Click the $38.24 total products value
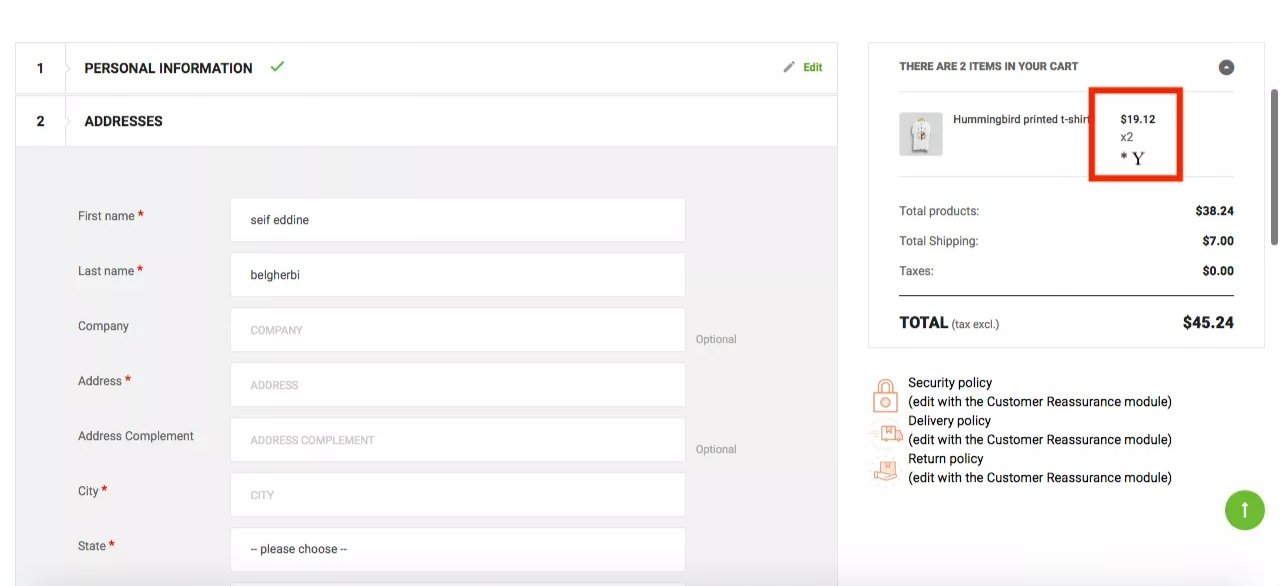1280x586 pixels. coord(1214,211)
